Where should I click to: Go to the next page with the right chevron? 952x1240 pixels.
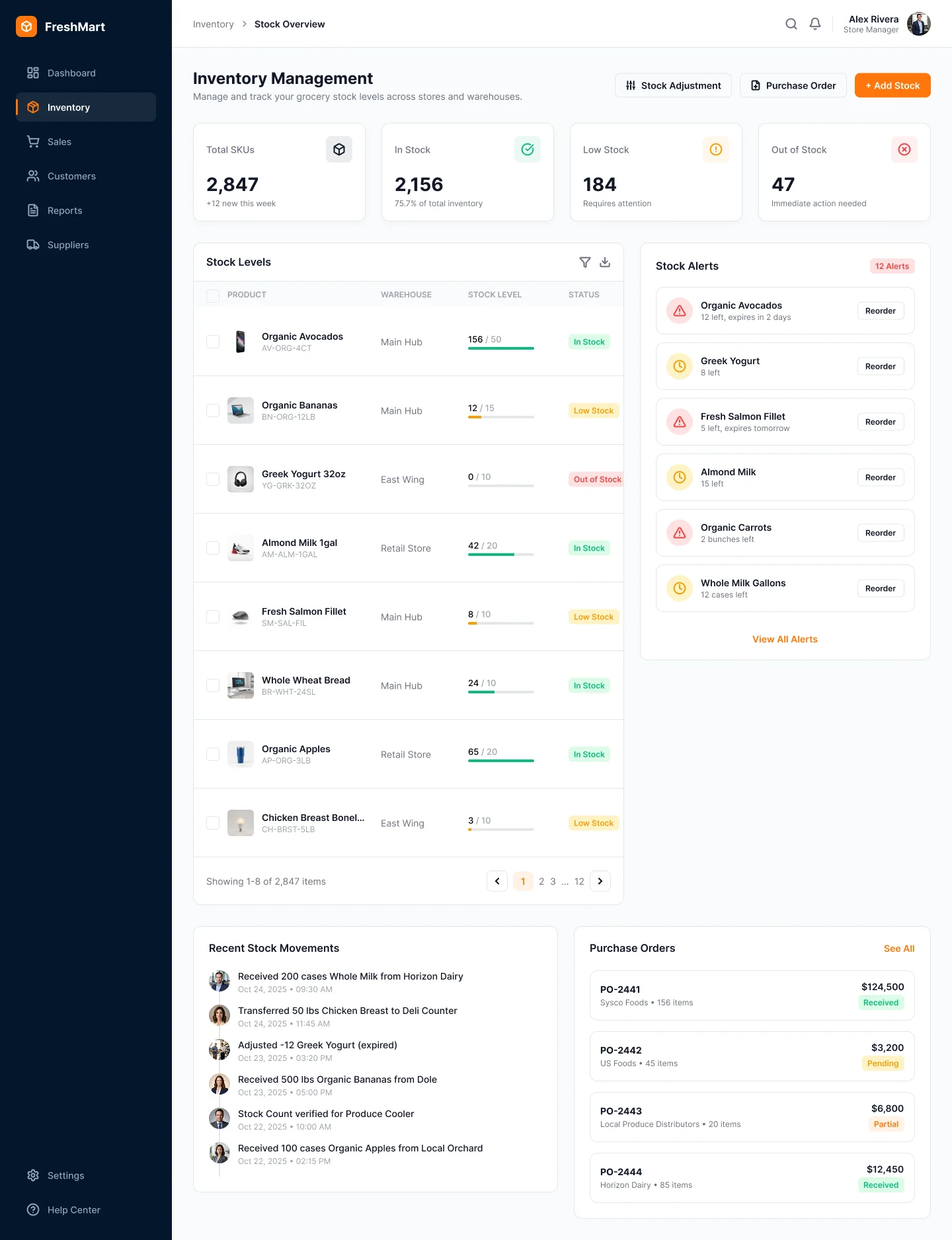pyautogui.click(x=600, y=881)
